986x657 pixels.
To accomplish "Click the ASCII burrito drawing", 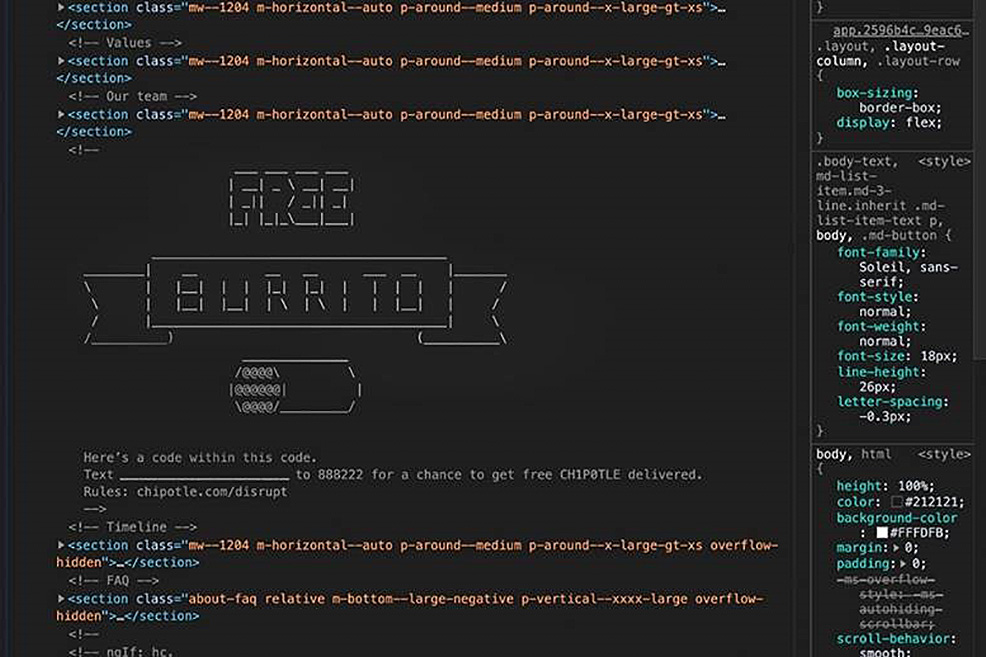I will [296, 387].
